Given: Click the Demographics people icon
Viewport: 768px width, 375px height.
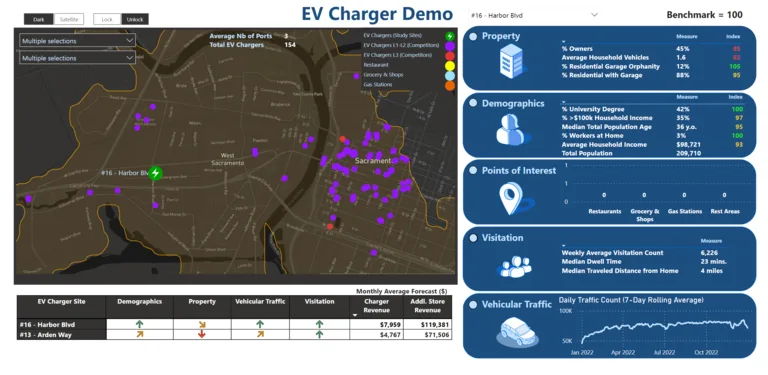Looking at the screenshot, I should (511, 129).
